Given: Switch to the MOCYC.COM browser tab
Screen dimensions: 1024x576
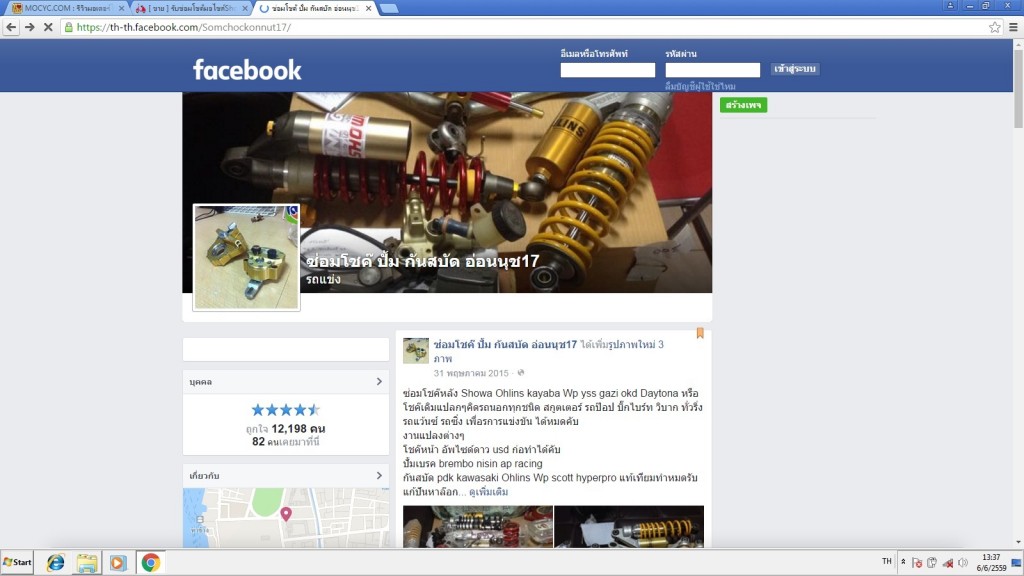Looking at the screenshot, I should tap(65, 8).
